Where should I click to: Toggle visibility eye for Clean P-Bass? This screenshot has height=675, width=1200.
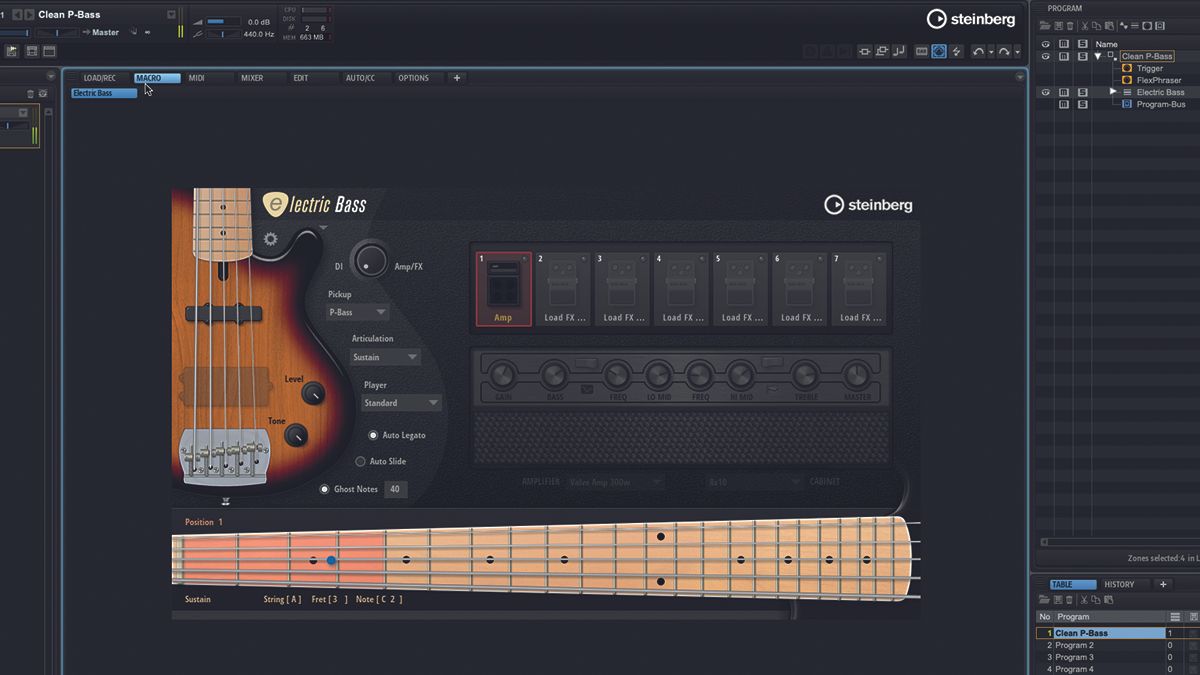[1046, 56]
